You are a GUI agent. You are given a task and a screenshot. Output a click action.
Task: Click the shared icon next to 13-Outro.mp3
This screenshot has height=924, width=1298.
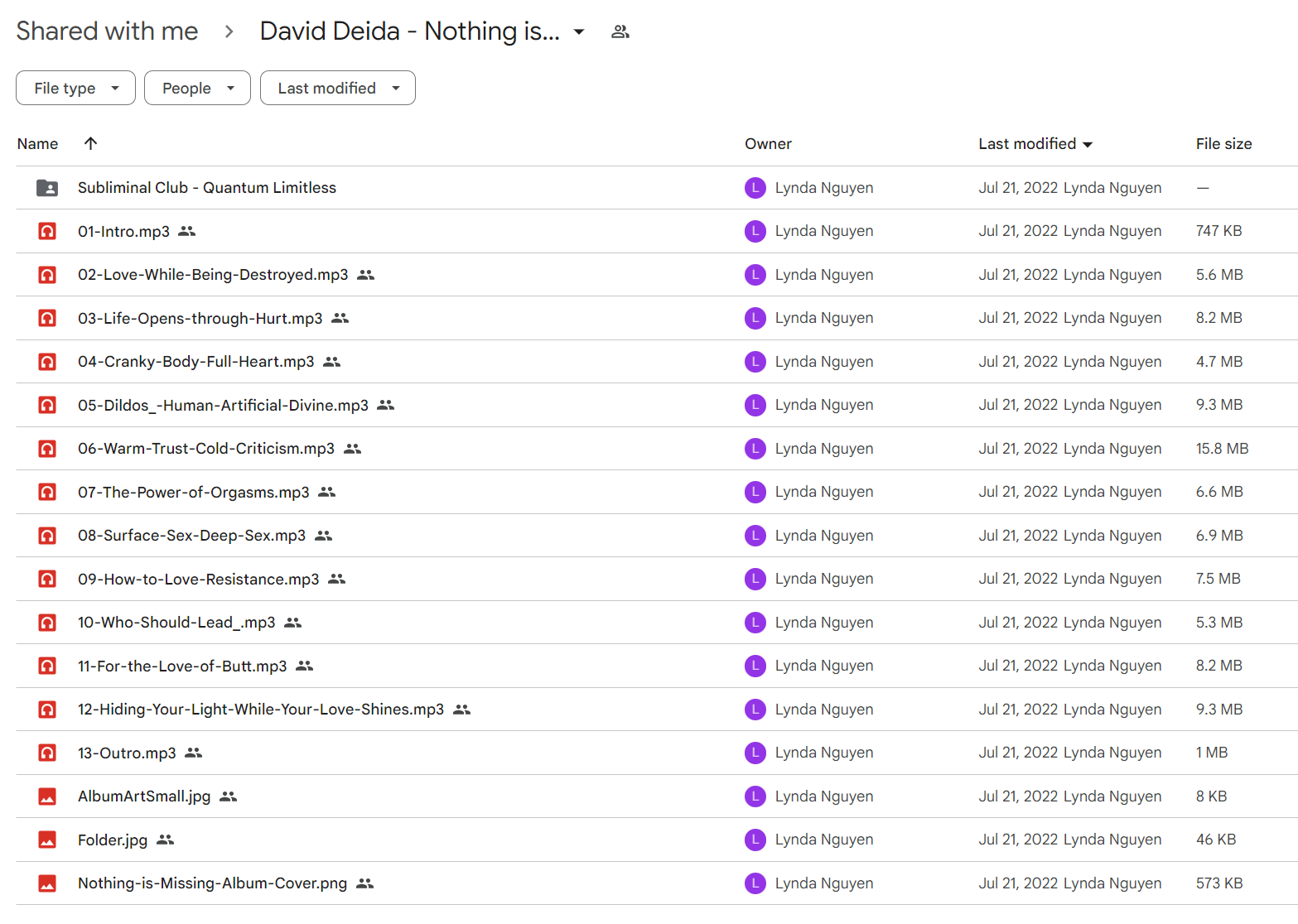click(193, 753)
